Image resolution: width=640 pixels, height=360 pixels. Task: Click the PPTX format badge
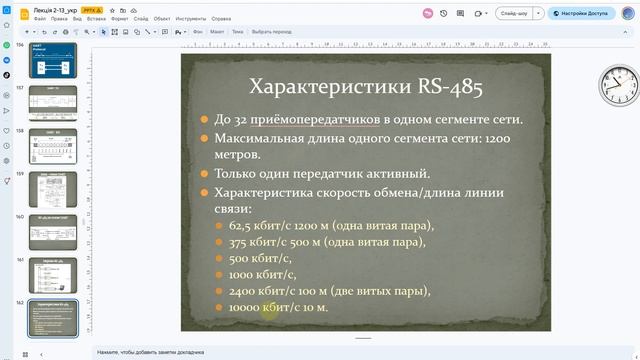pyautogui.click(x=92, y=10)
